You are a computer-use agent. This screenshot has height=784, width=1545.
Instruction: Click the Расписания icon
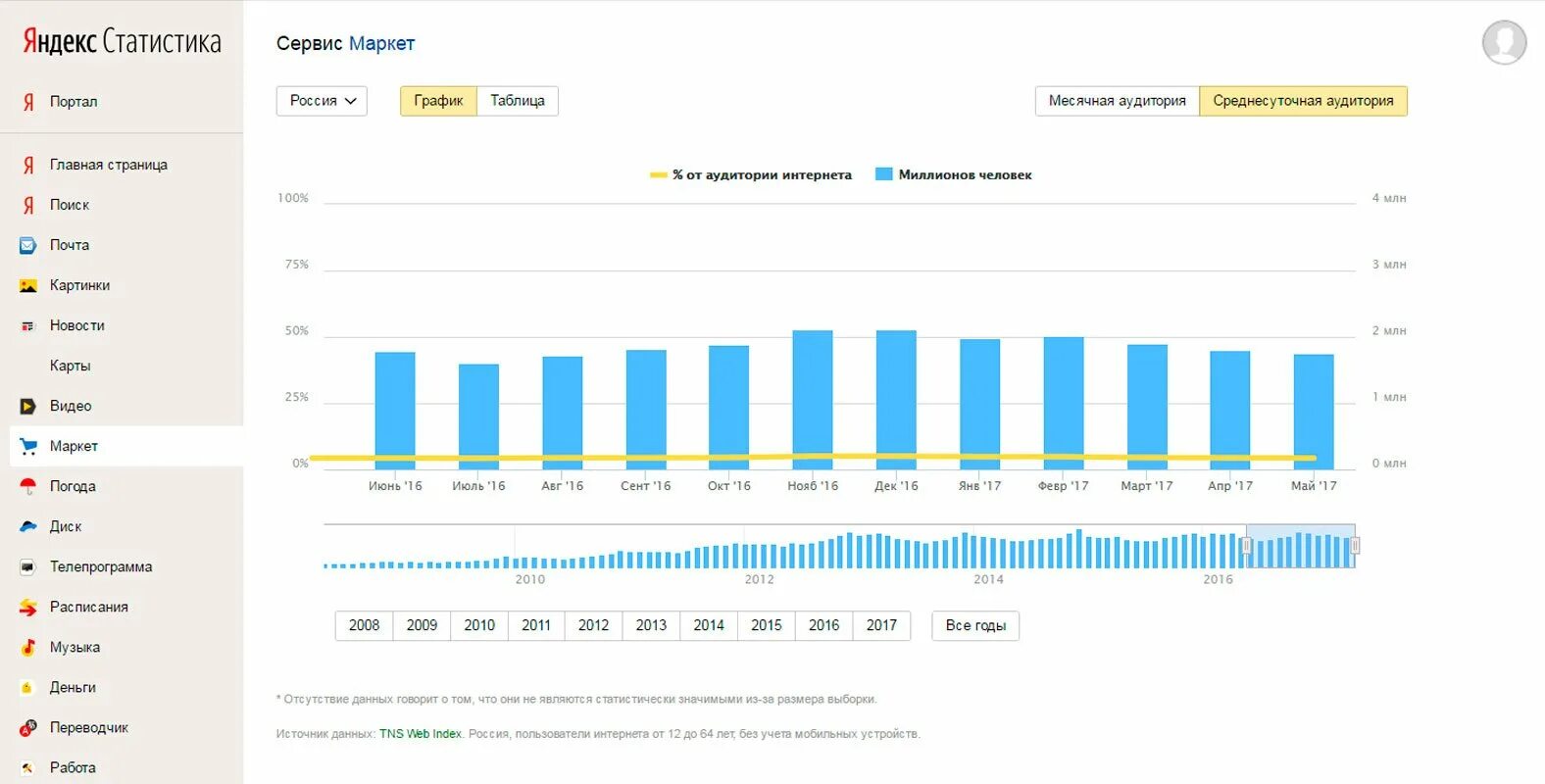28,608
